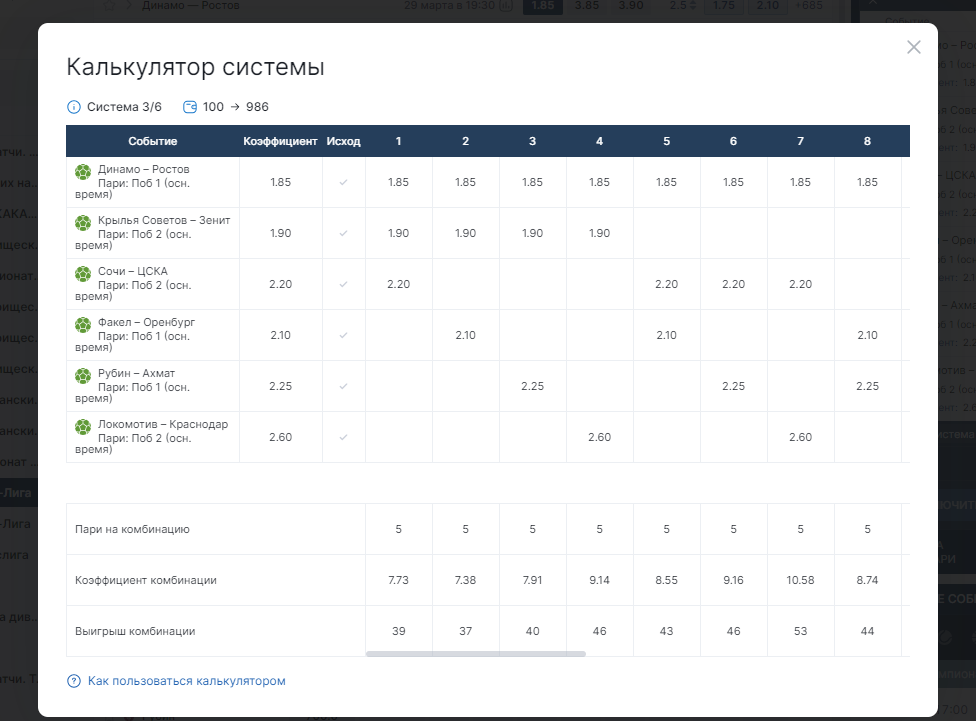Click the football icon for Локомотив – Краснодар

point(83,426)
